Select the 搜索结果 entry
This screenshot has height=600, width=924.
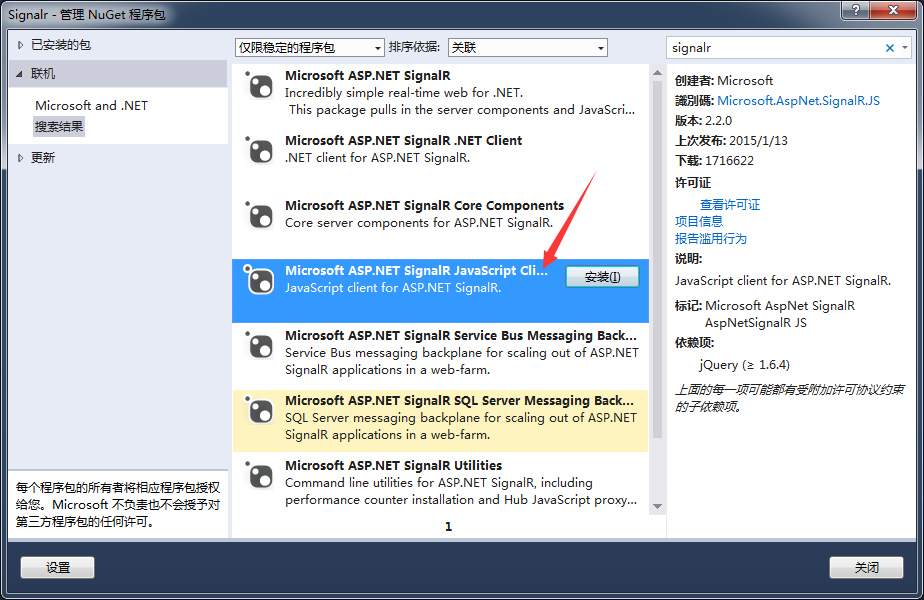[59, 126]
